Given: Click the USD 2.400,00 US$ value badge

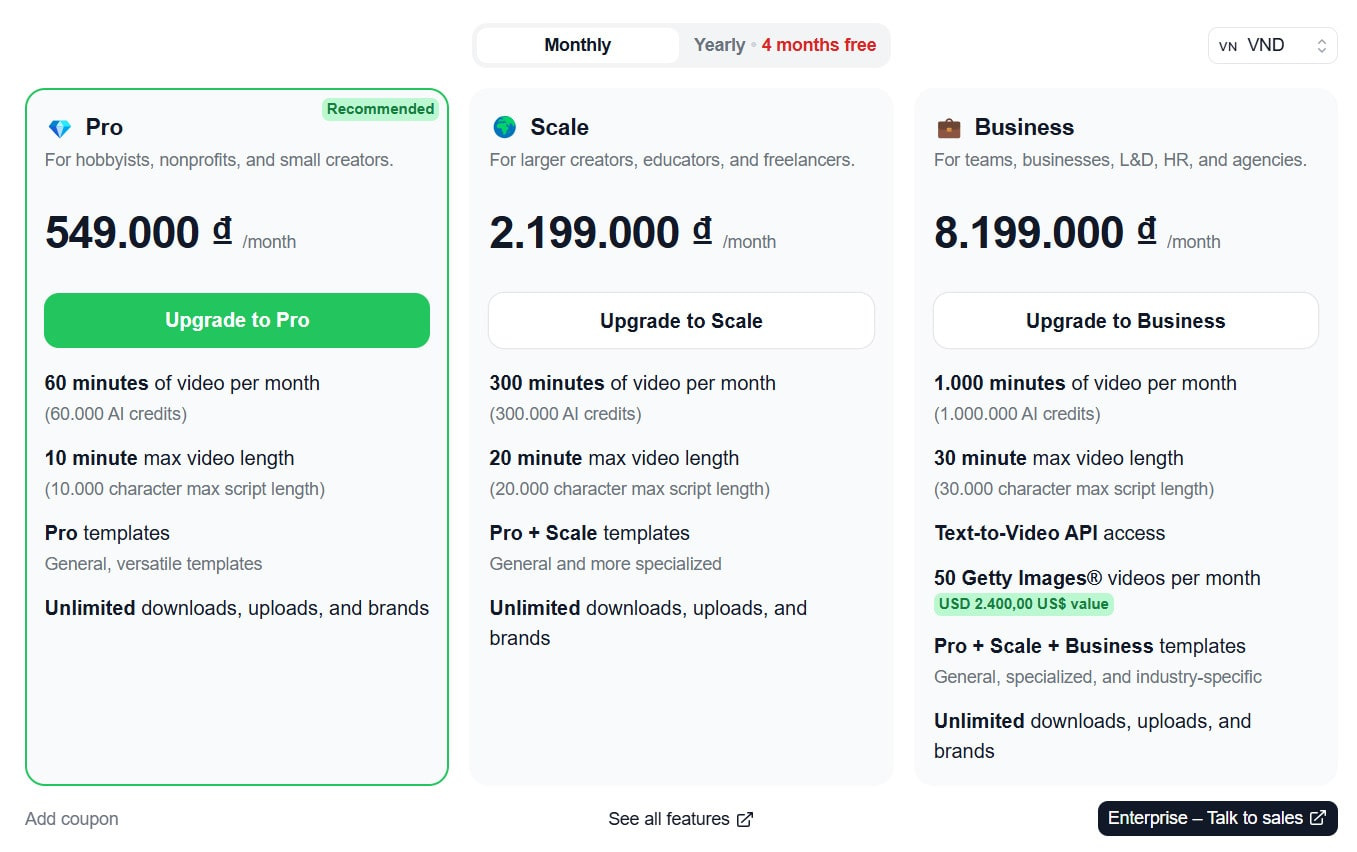Looking at the screenshot, I should coord(1023,604).
